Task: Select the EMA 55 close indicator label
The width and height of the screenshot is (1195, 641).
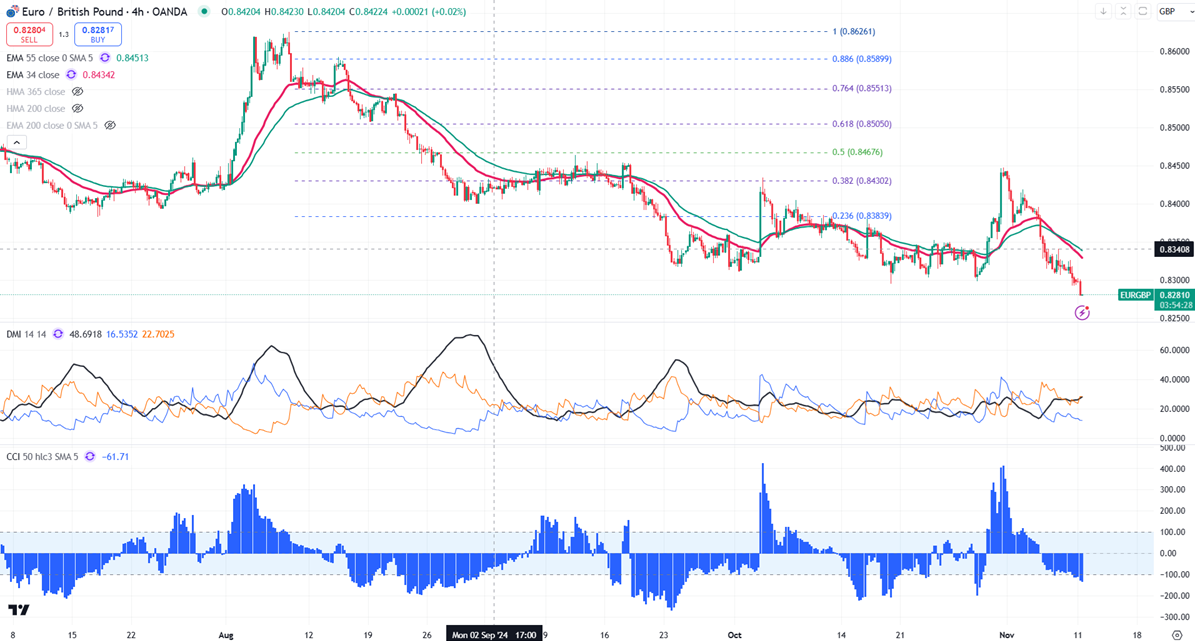Action: (47, 57)
